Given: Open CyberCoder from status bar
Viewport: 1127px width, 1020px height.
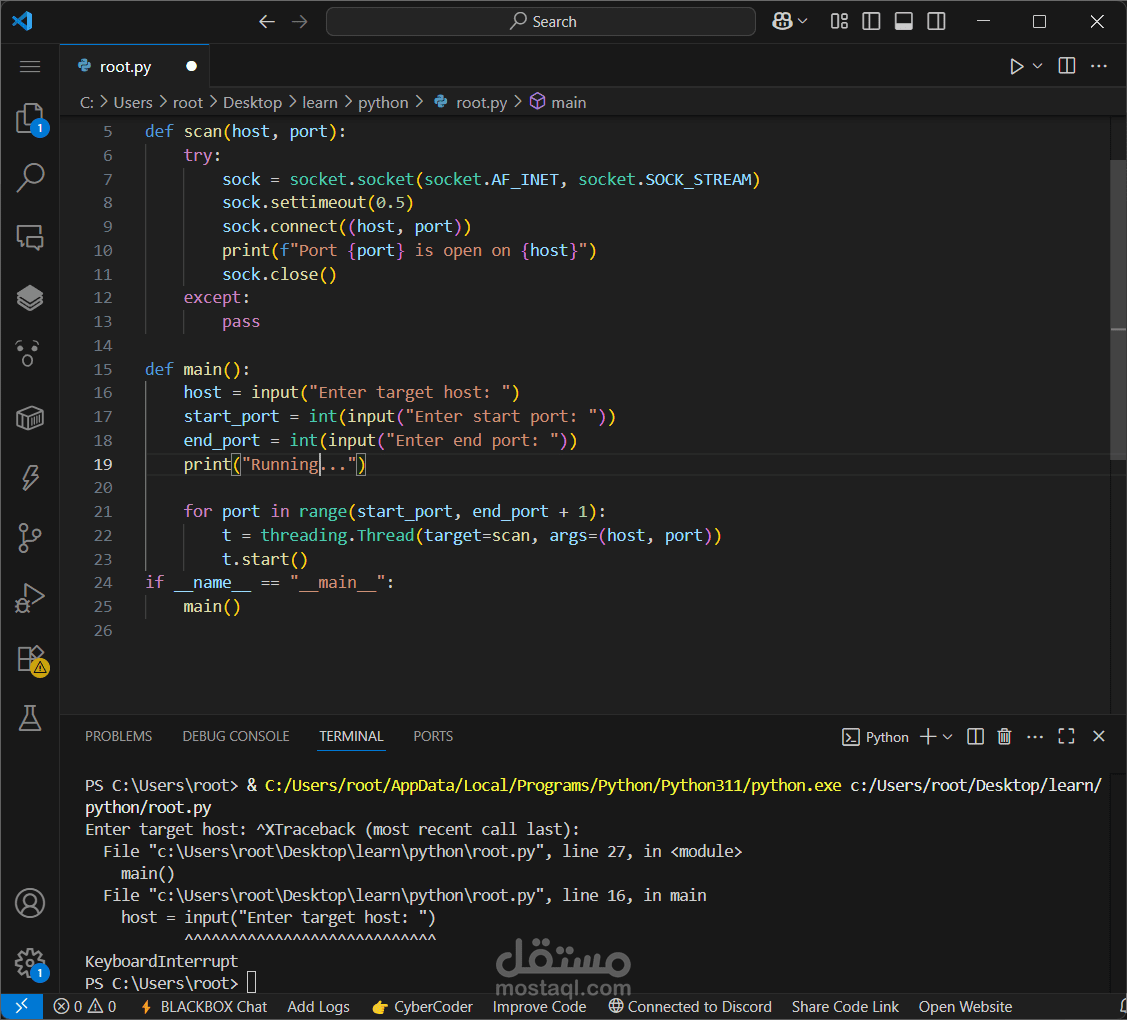Looking at the screenshot, I should [423, 1006].
